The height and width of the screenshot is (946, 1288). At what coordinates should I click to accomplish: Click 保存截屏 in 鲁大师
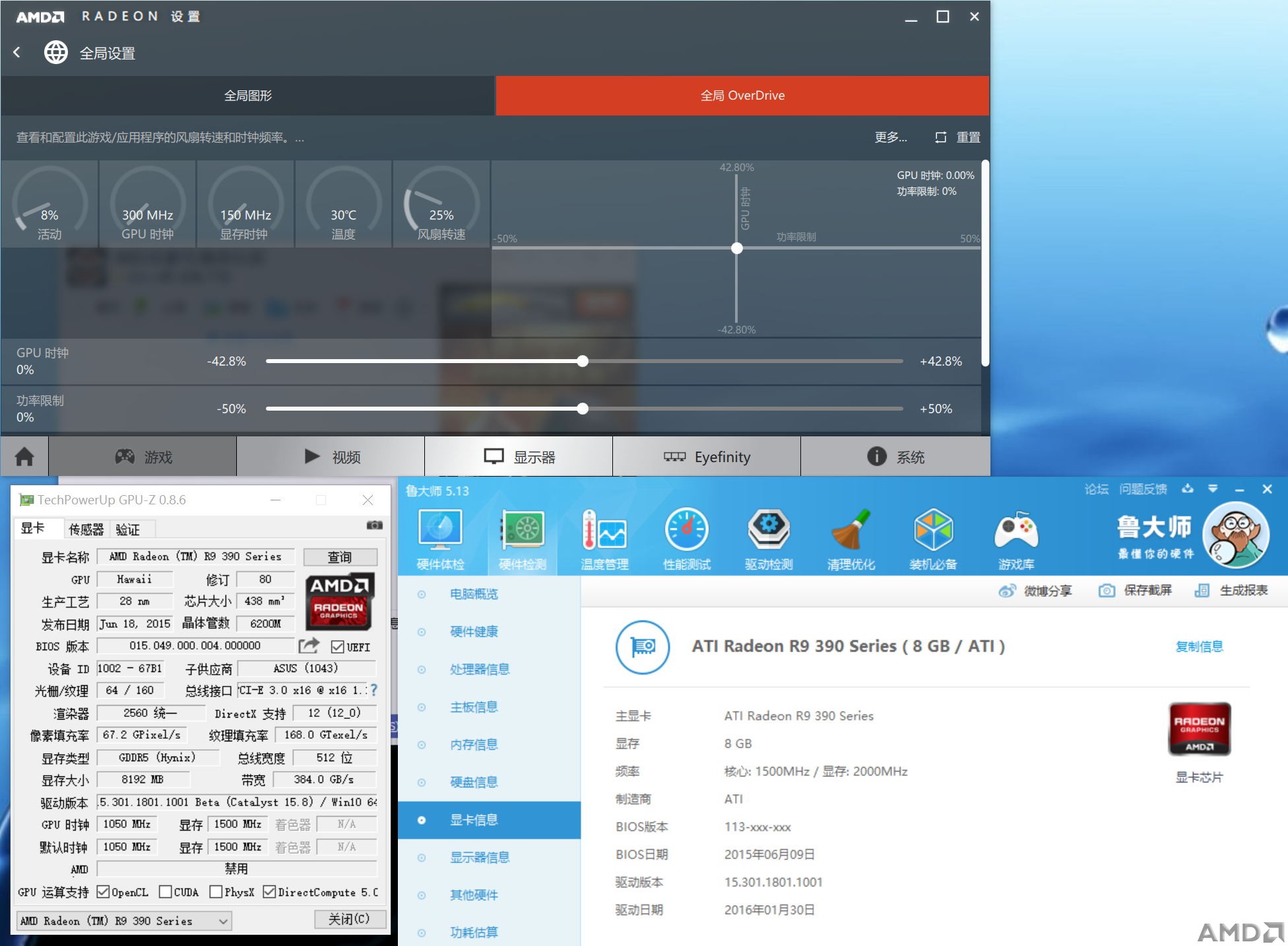click(1136, 590)
